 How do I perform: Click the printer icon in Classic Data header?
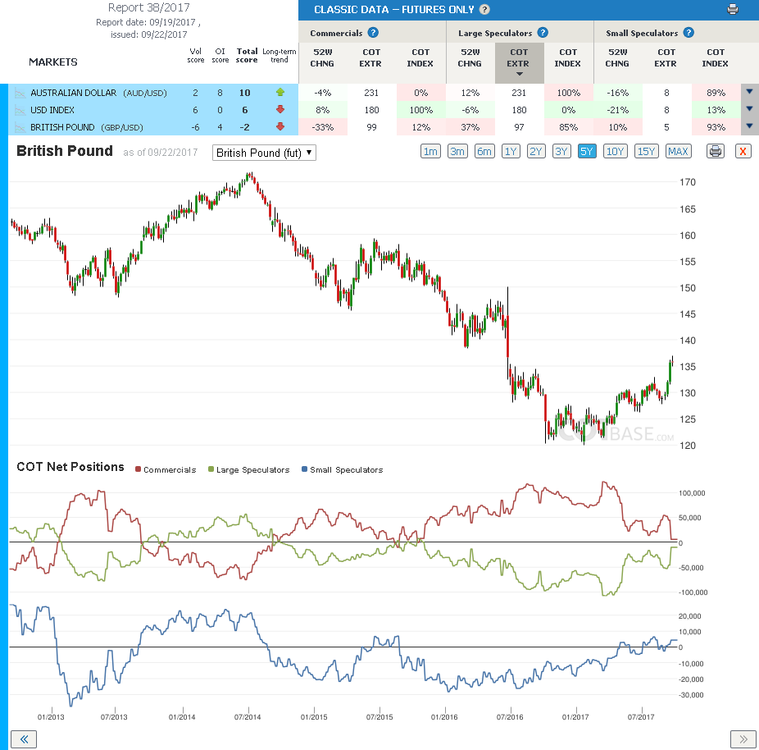tap(732, 9)
